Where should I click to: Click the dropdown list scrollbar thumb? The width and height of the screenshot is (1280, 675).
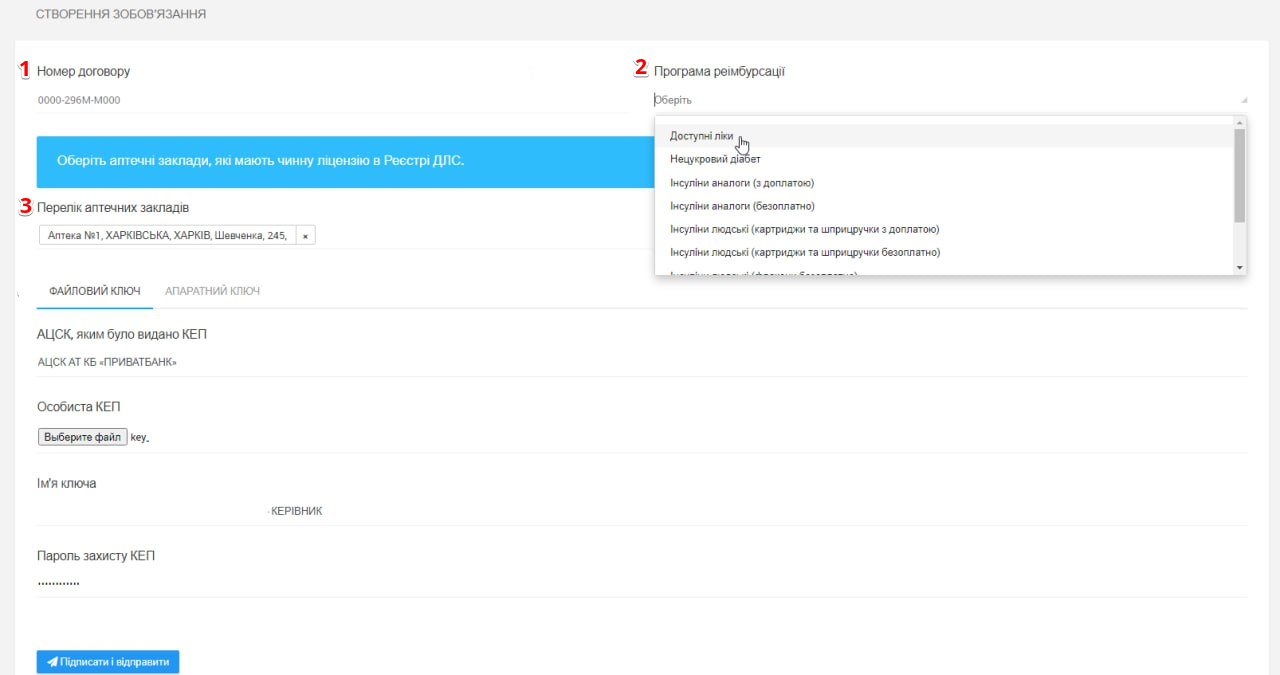pyautogui.click(x=1240, y=175)
